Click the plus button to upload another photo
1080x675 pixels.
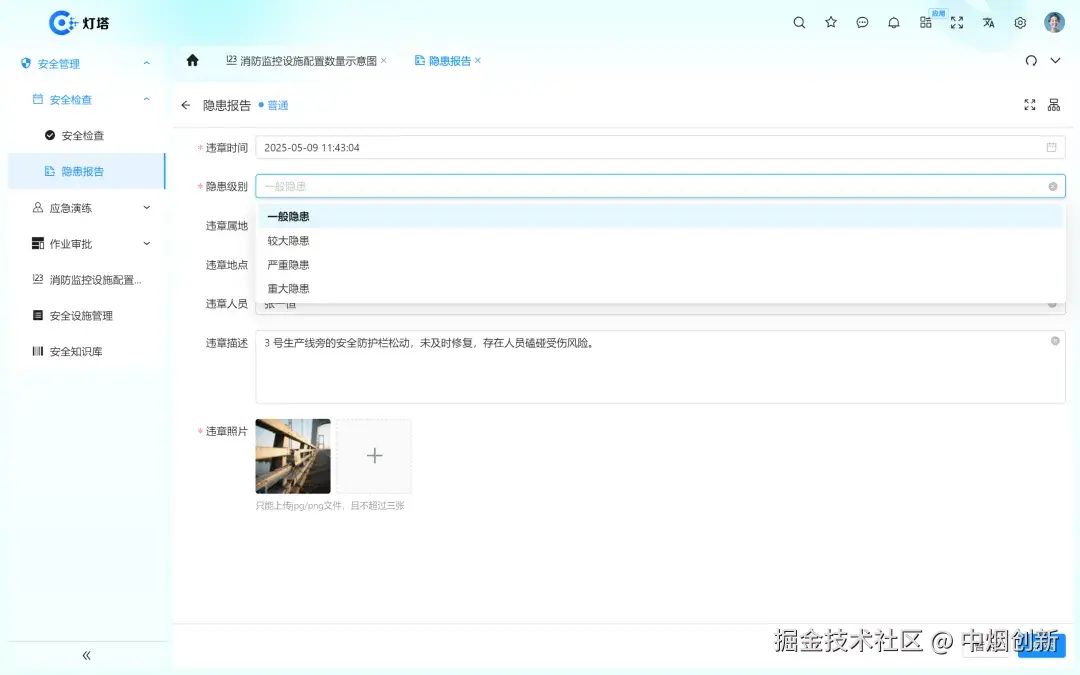point(374,455)
